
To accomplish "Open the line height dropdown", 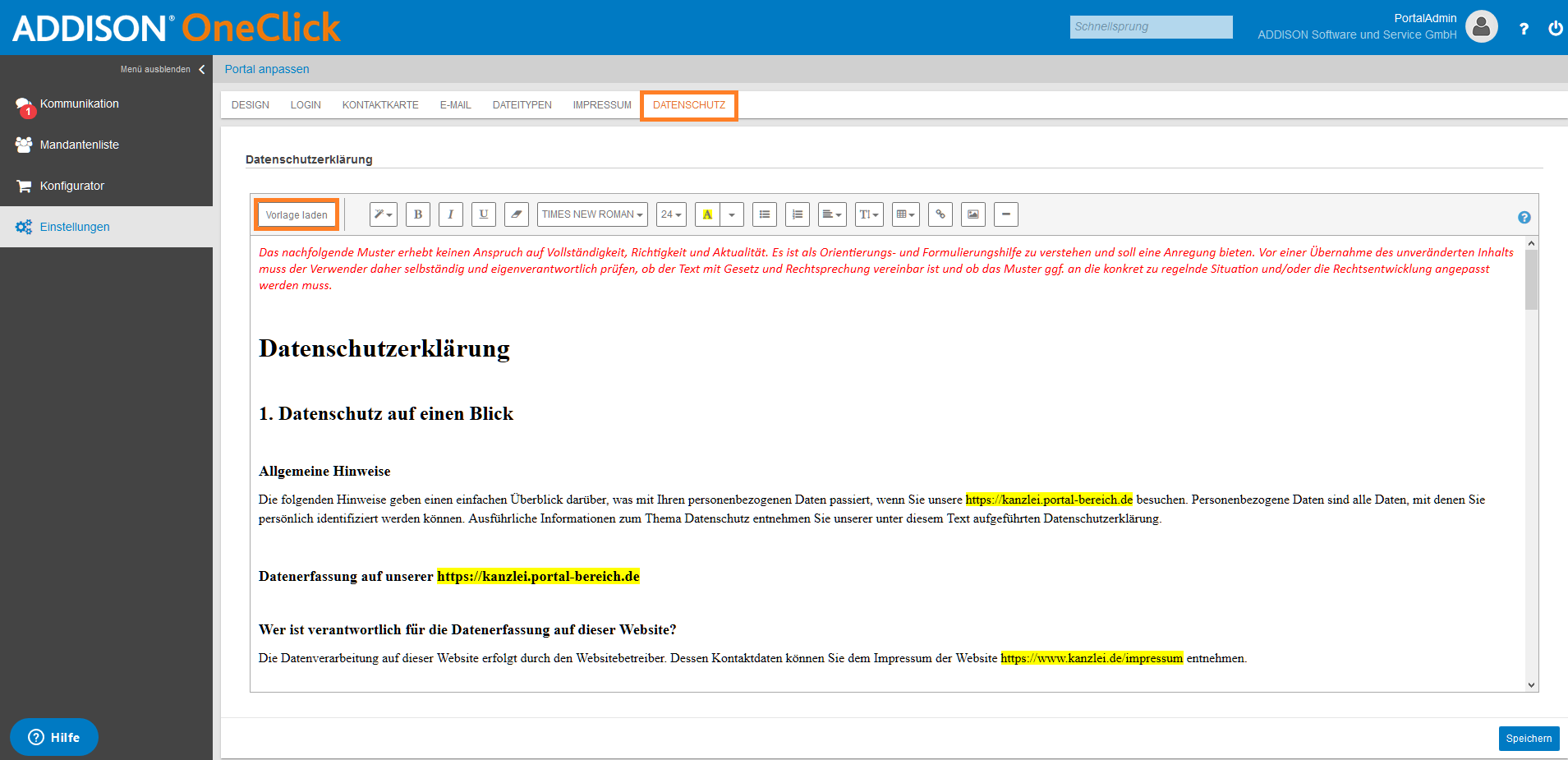I will tap(869, 214).
